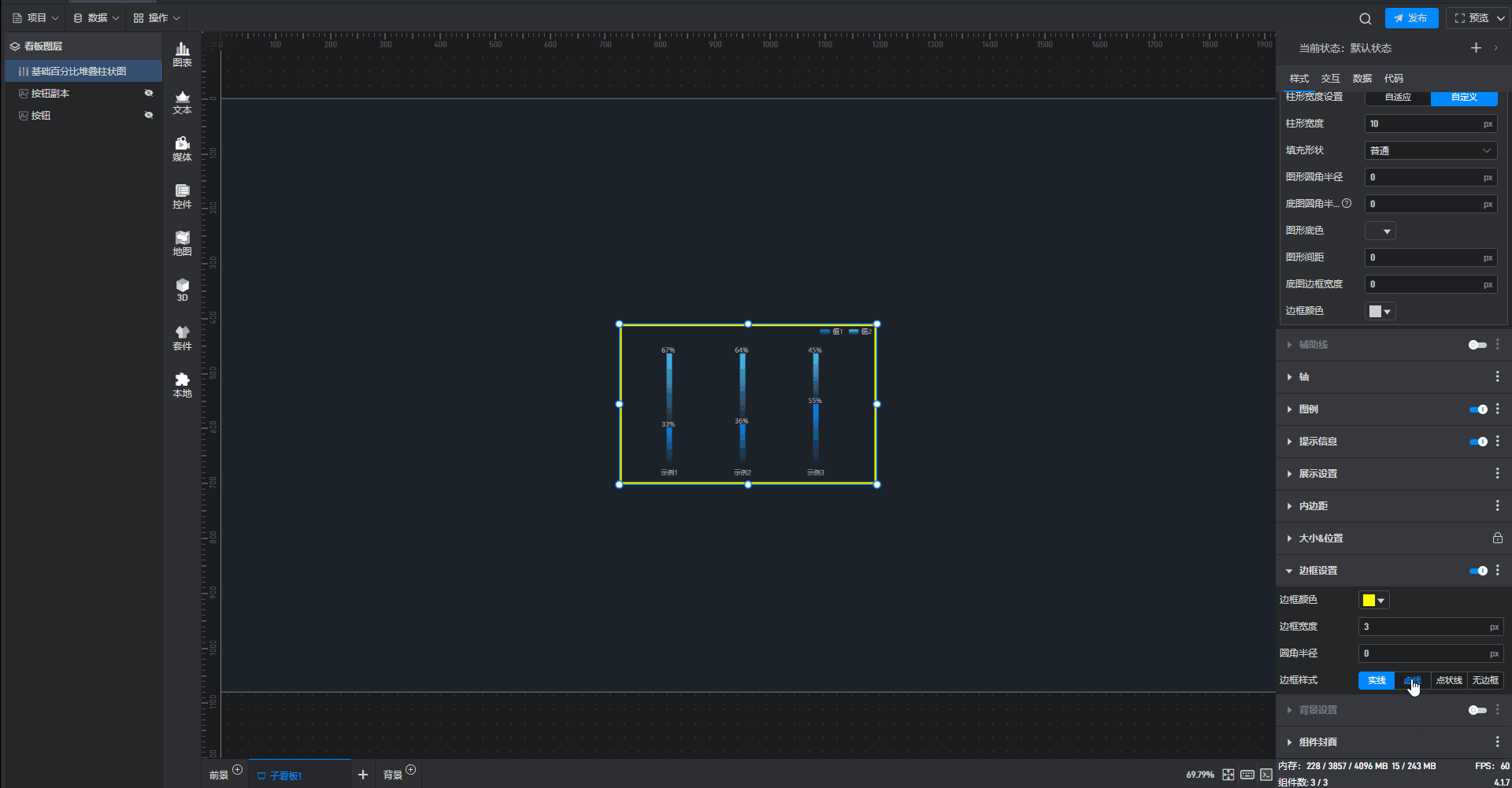Open the 数据 menu in top bar

click(96, 17)
